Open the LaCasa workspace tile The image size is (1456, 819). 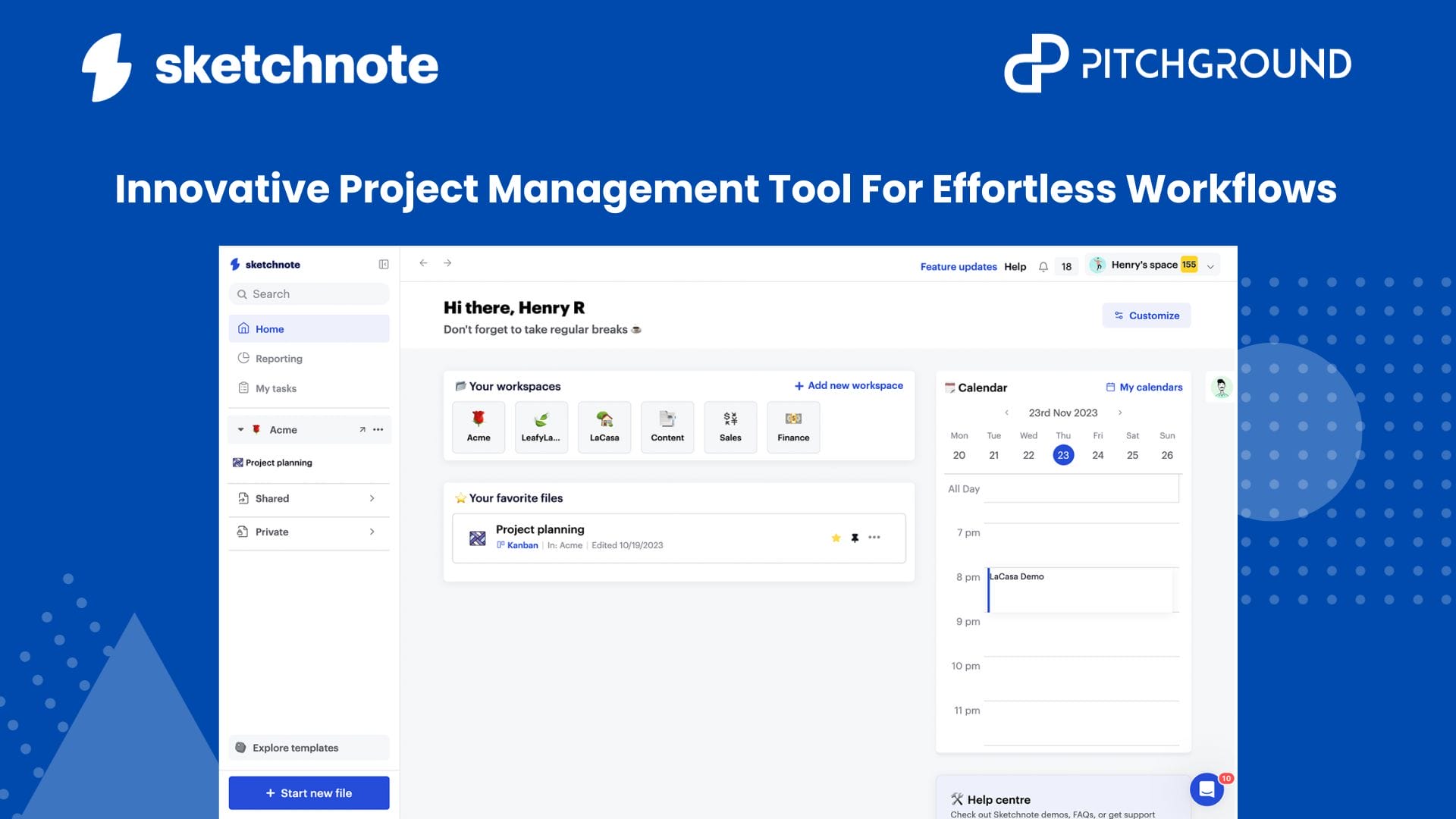[604, 427]
